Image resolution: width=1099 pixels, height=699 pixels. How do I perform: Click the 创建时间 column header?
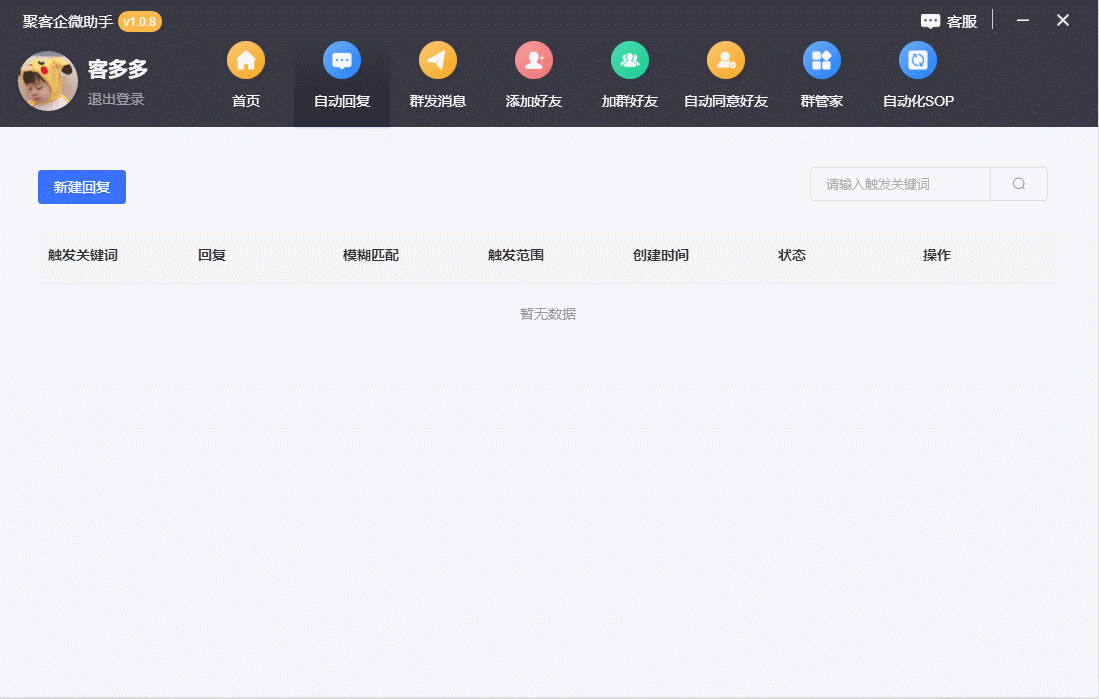point(661,255)
